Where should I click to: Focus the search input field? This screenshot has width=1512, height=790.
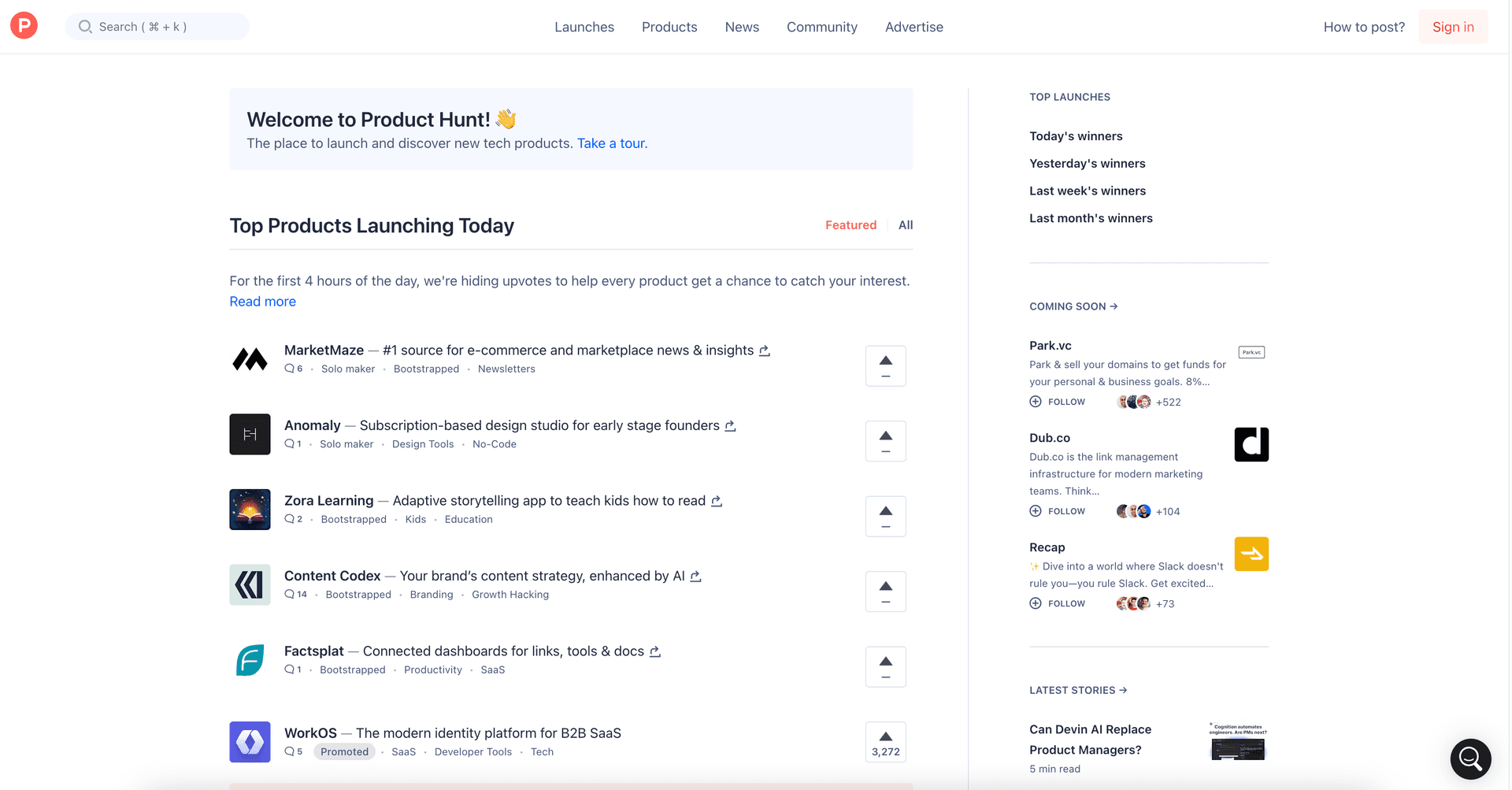(x=157, y=27)
